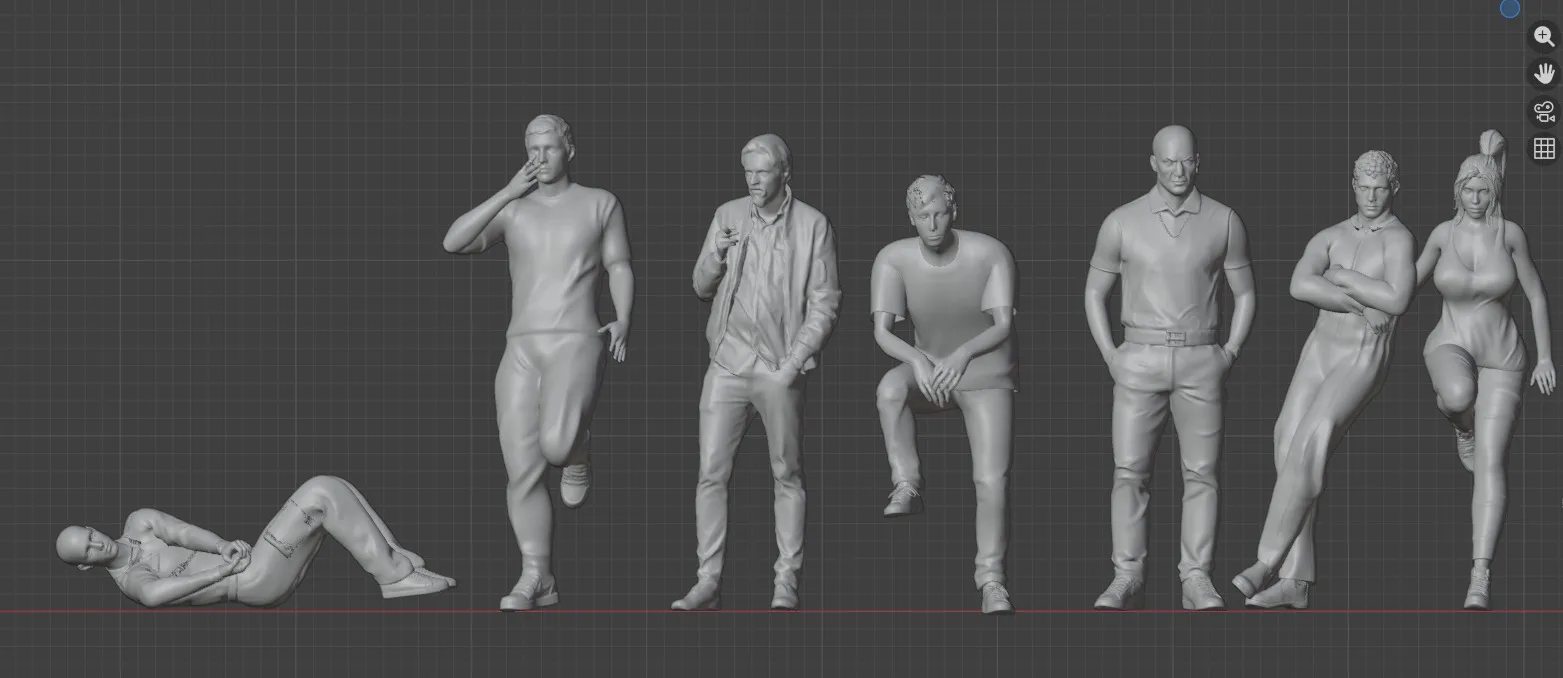This screenshot has height=678, width=1563.
Task: Select the man touching his face
Action: point(545,360)
